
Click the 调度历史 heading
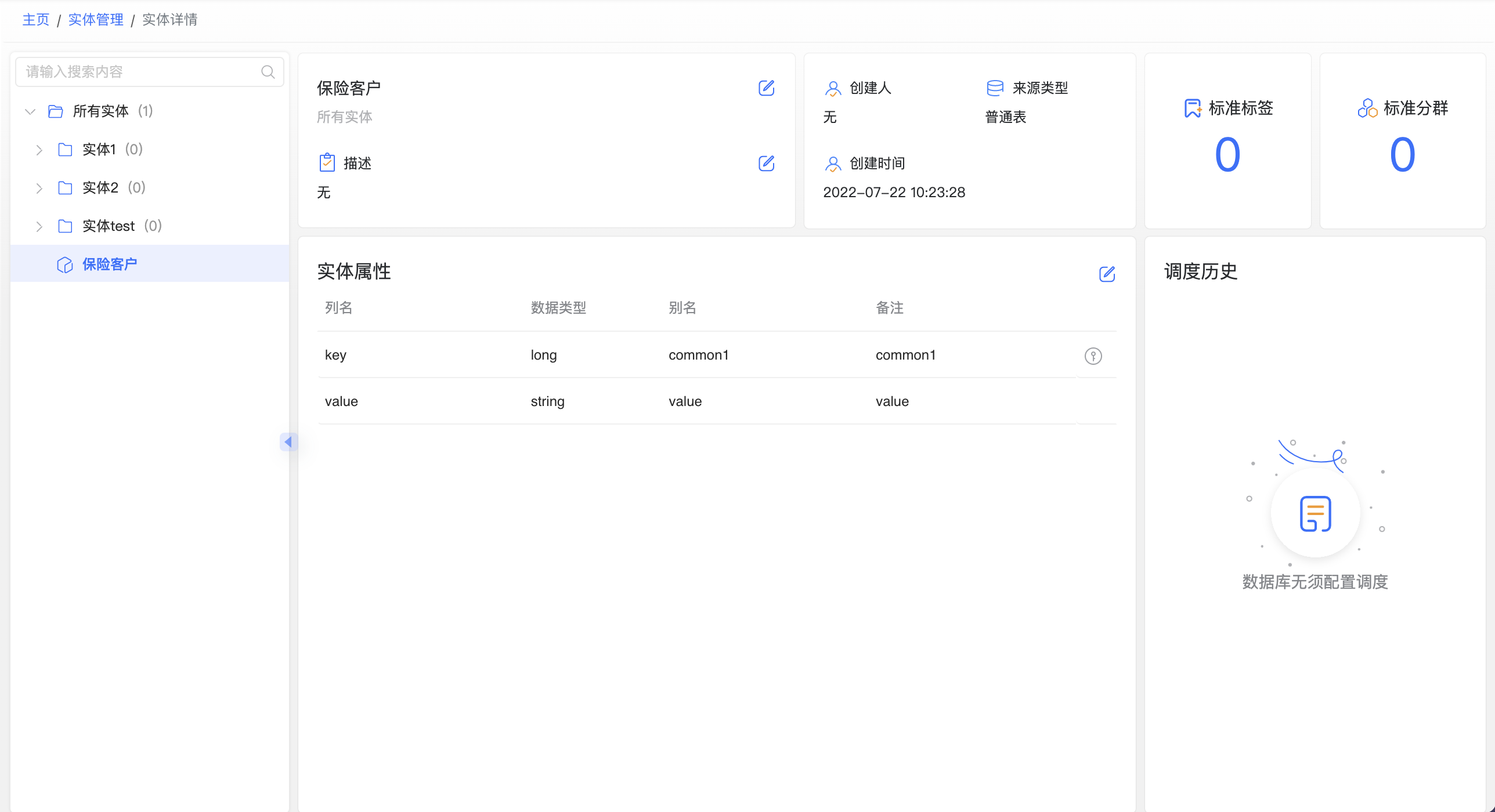tap(1201, 271)
